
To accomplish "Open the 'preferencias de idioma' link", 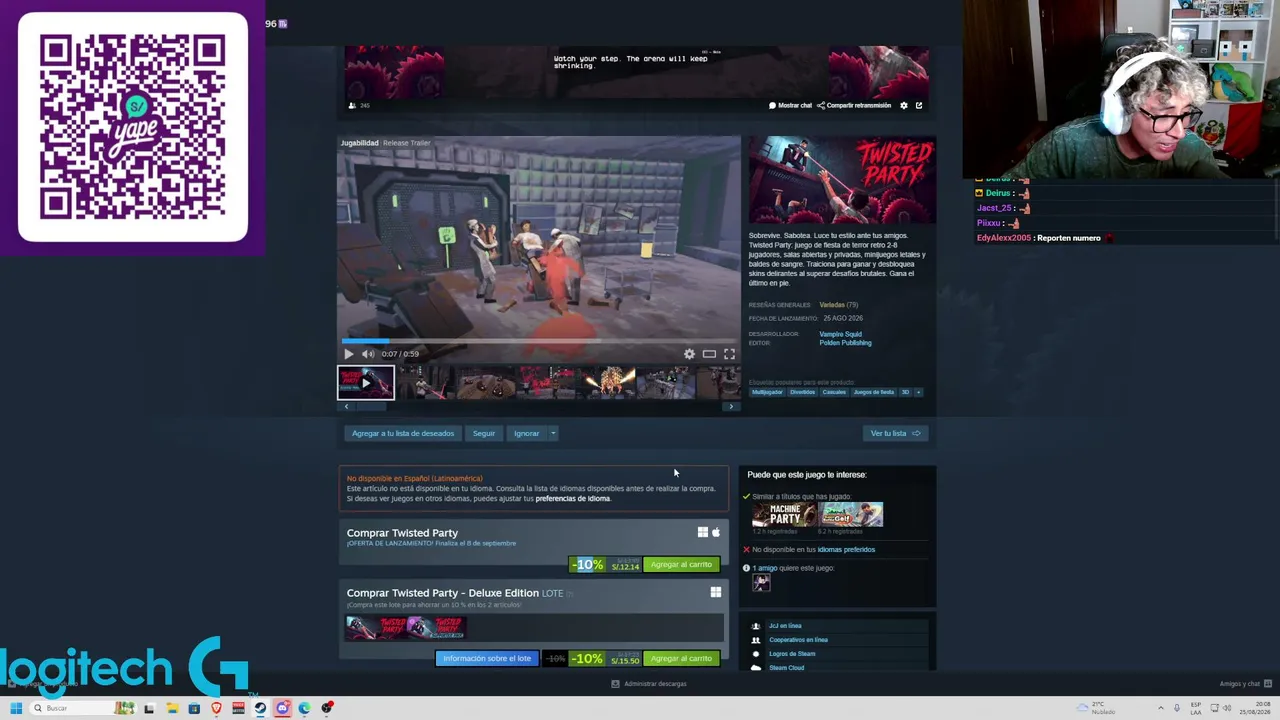I will [573, 499].
